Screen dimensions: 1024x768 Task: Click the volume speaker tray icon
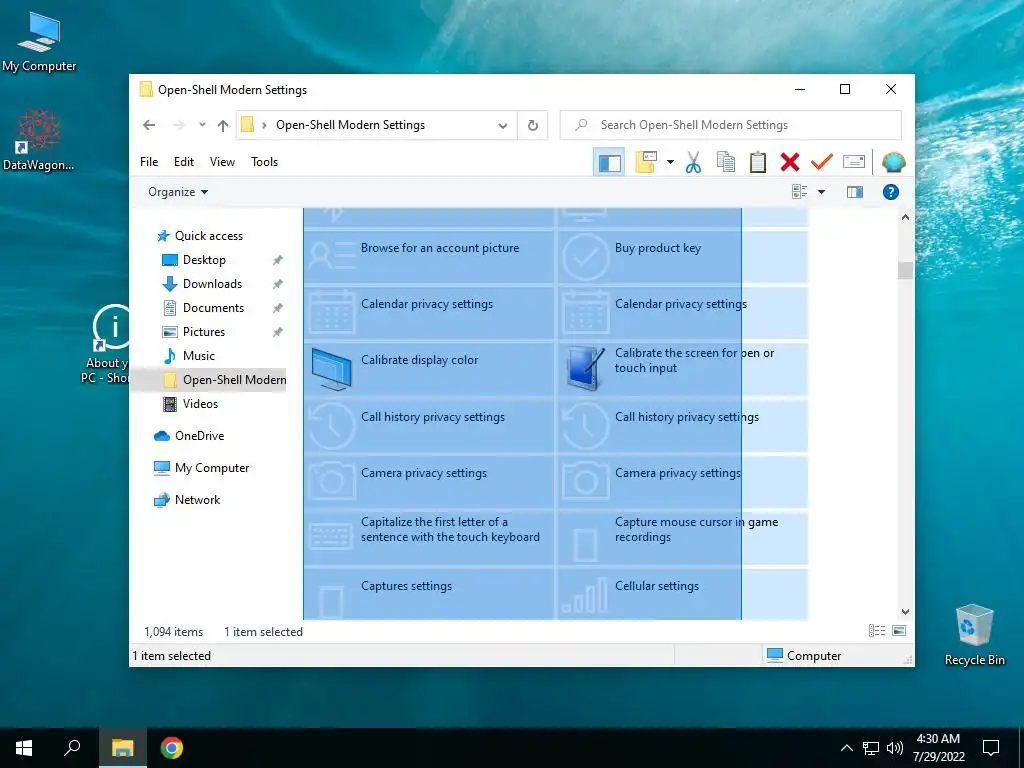[x=895, y=748]
